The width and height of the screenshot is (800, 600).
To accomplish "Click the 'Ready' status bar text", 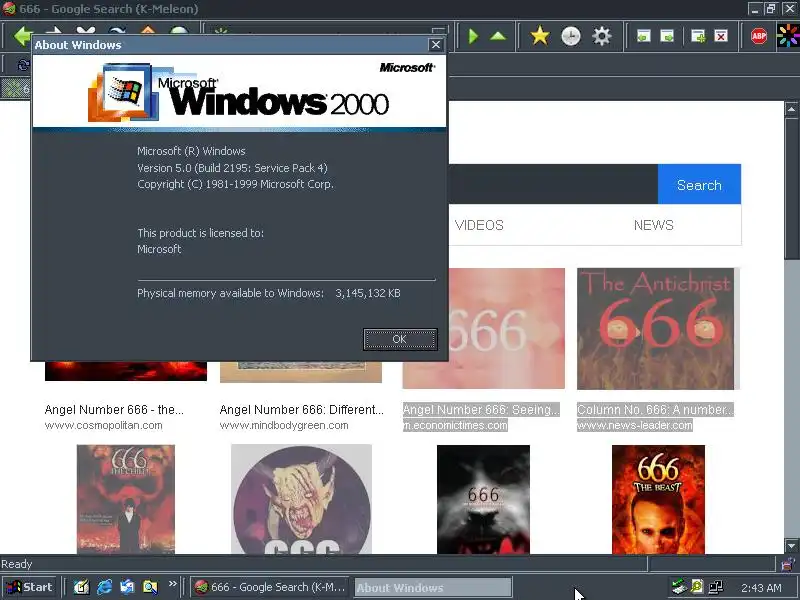I will [x=16, y=564].
